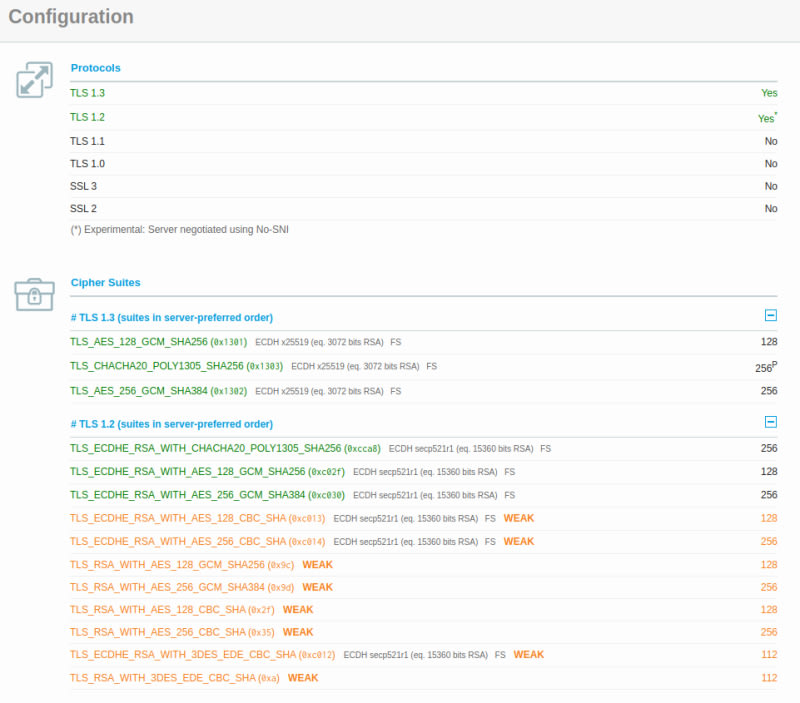
Task: Click the TLS 1.2 suites section heading
Action: click(171, 424)
